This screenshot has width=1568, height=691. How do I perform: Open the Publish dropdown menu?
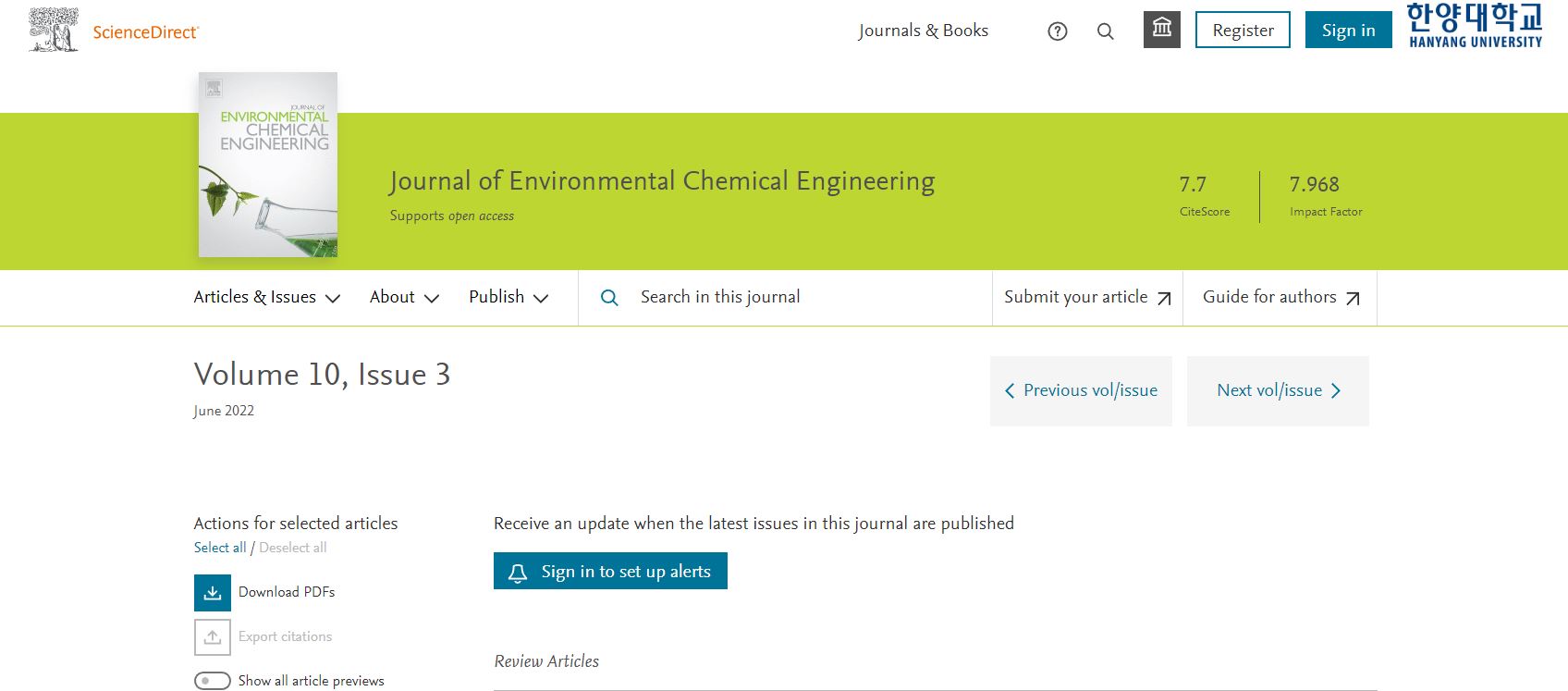pos(508,297)
